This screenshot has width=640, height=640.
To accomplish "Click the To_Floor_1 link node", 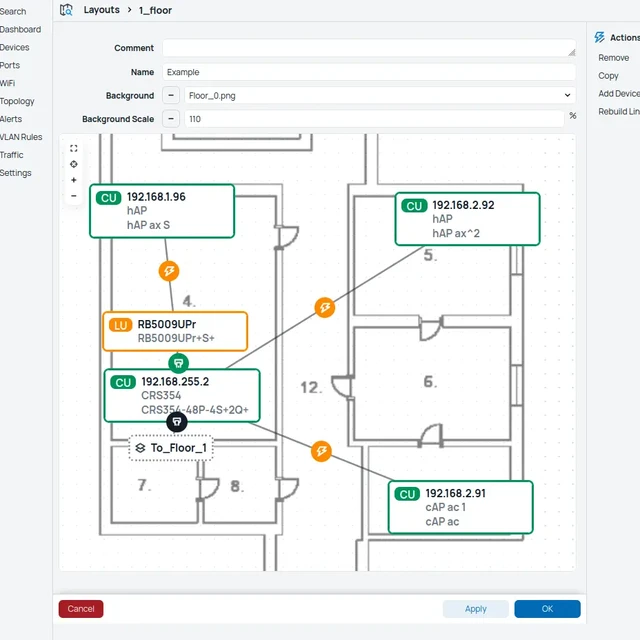I will click(171, 448).
